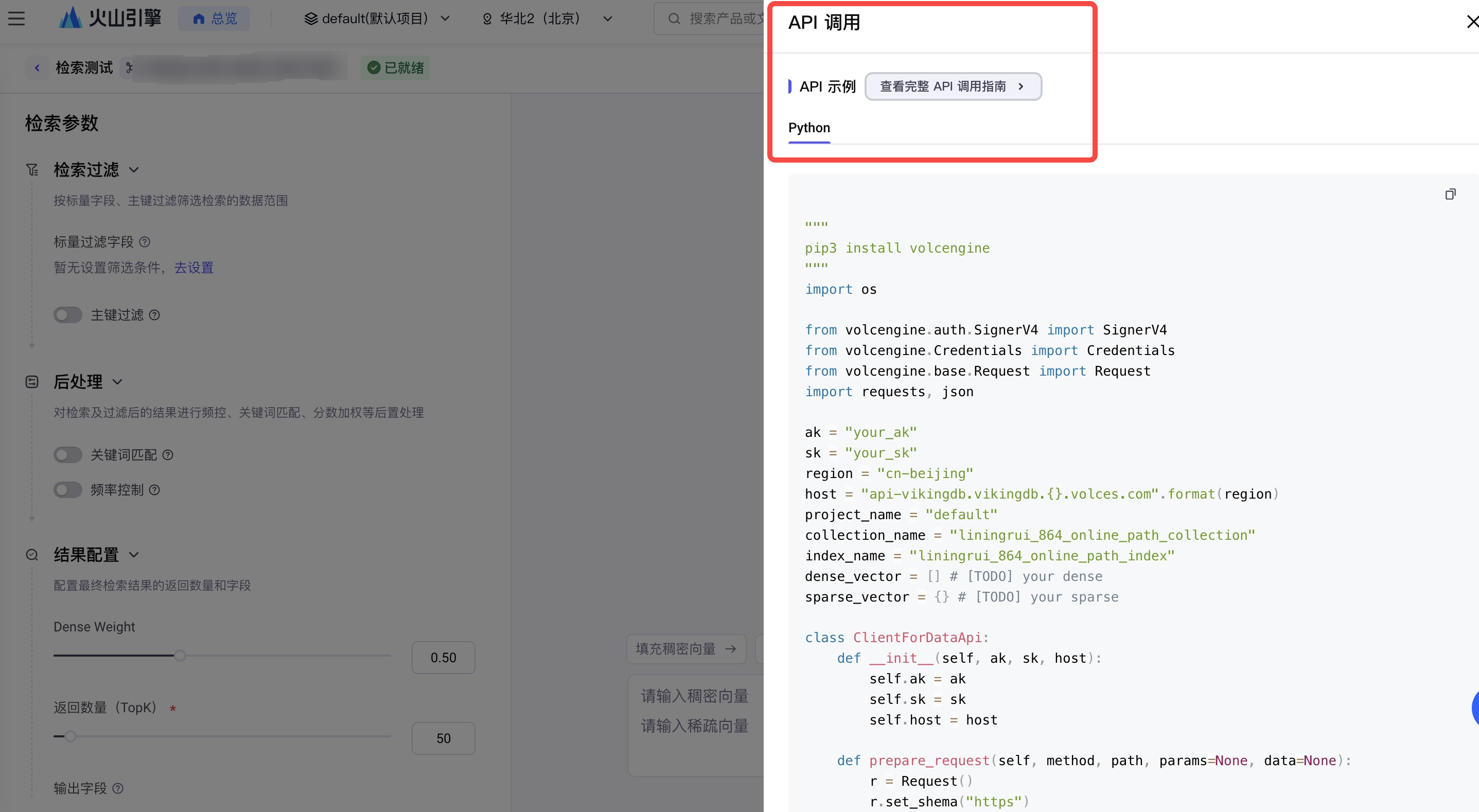Open the 查看完整 API 调用指南 link
Viewport: 1479px width, 812px height.
pos(952,86)
